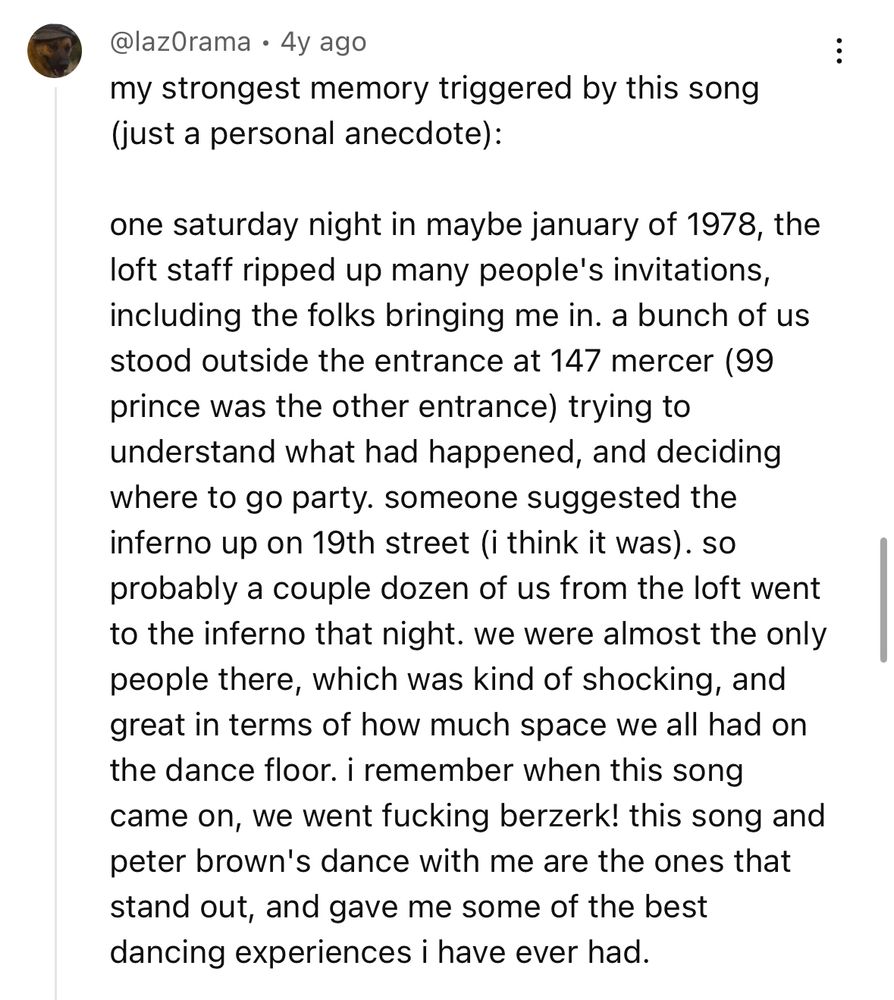Click the text "(just a personal anecdote):"
894x1000 pixels.
(x=305, y=134)
